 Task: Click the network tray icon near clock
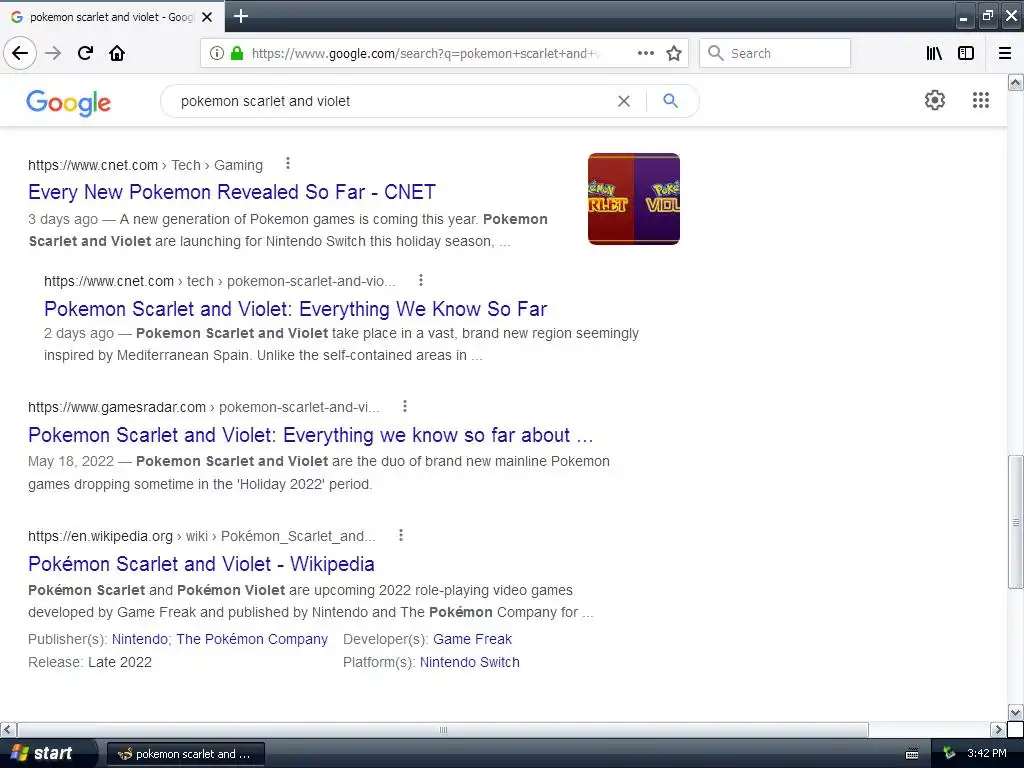(949, 753)
